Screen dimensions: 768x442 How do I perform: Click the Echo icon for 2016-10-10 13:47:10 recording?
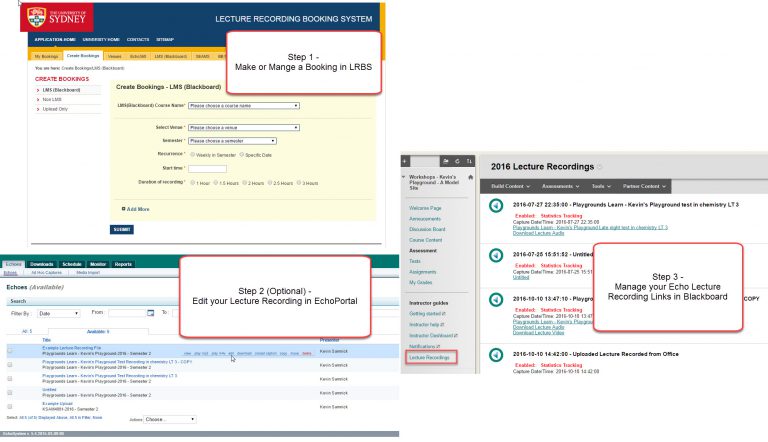(496, 299)
